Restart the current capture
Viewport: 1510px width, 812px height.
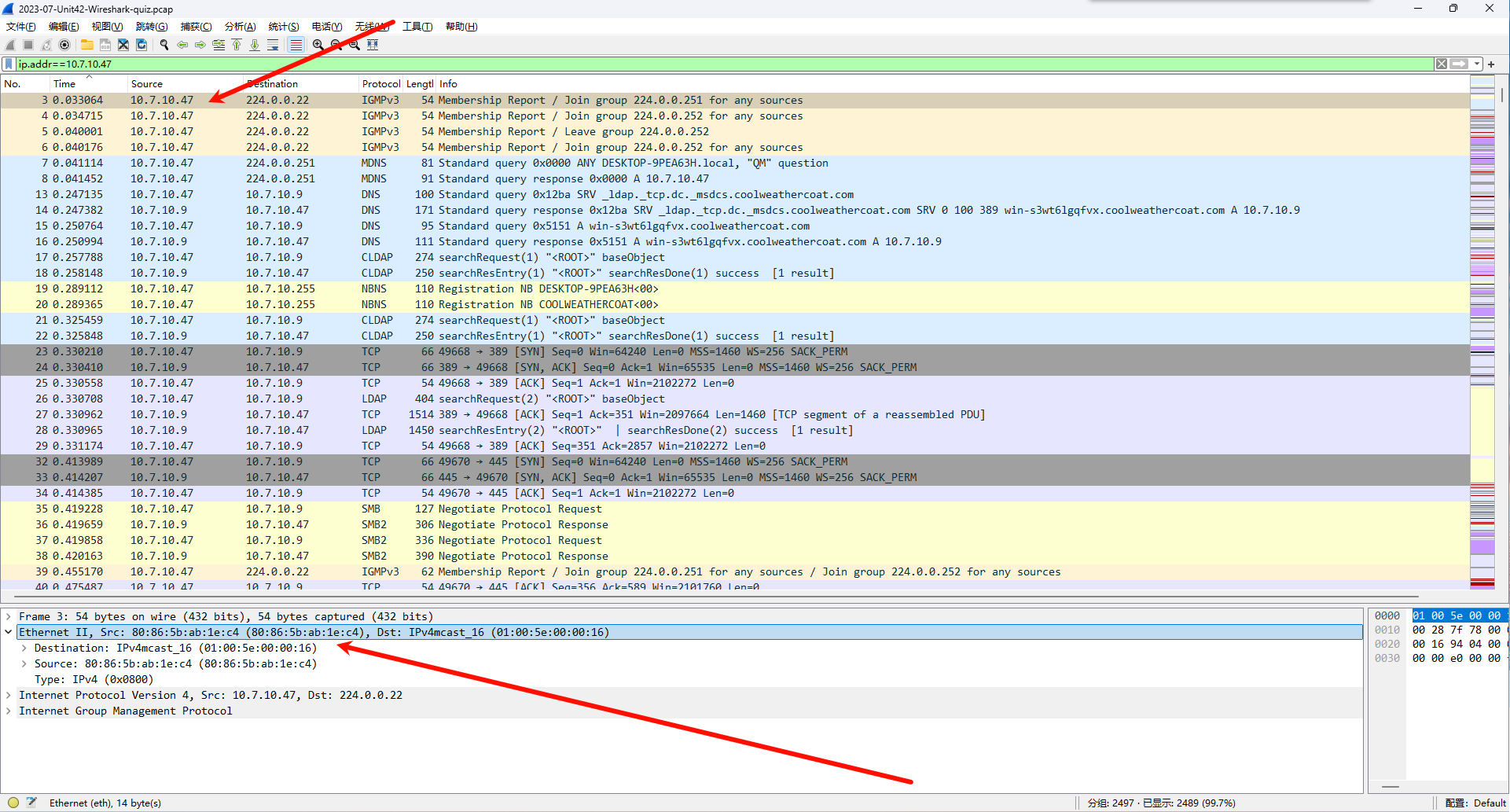tap(46, 45)
